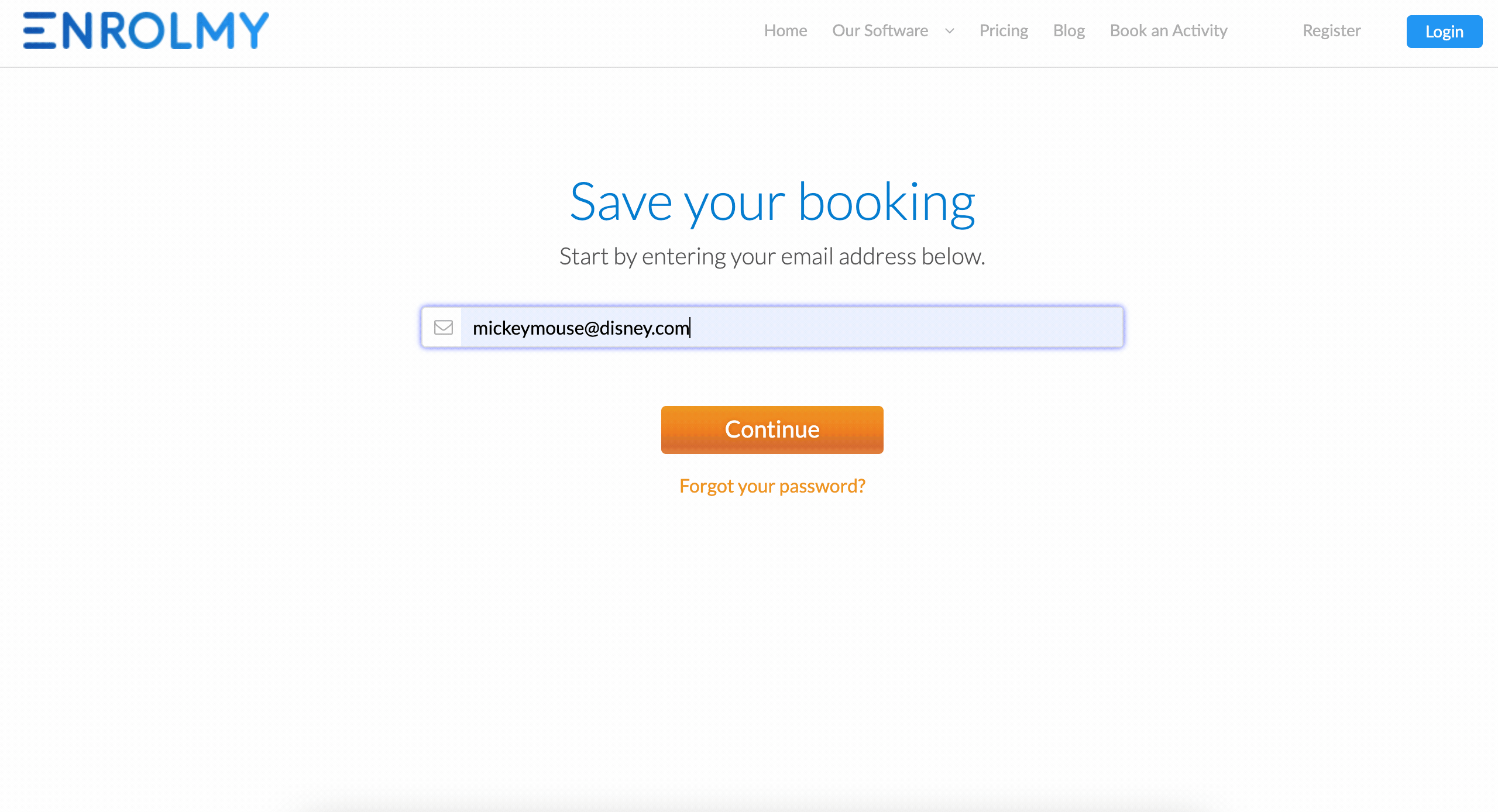Click the Save your booking heading
This screenshot has height=812, width=1498.
pyautogui.click(x=772, y=202)
